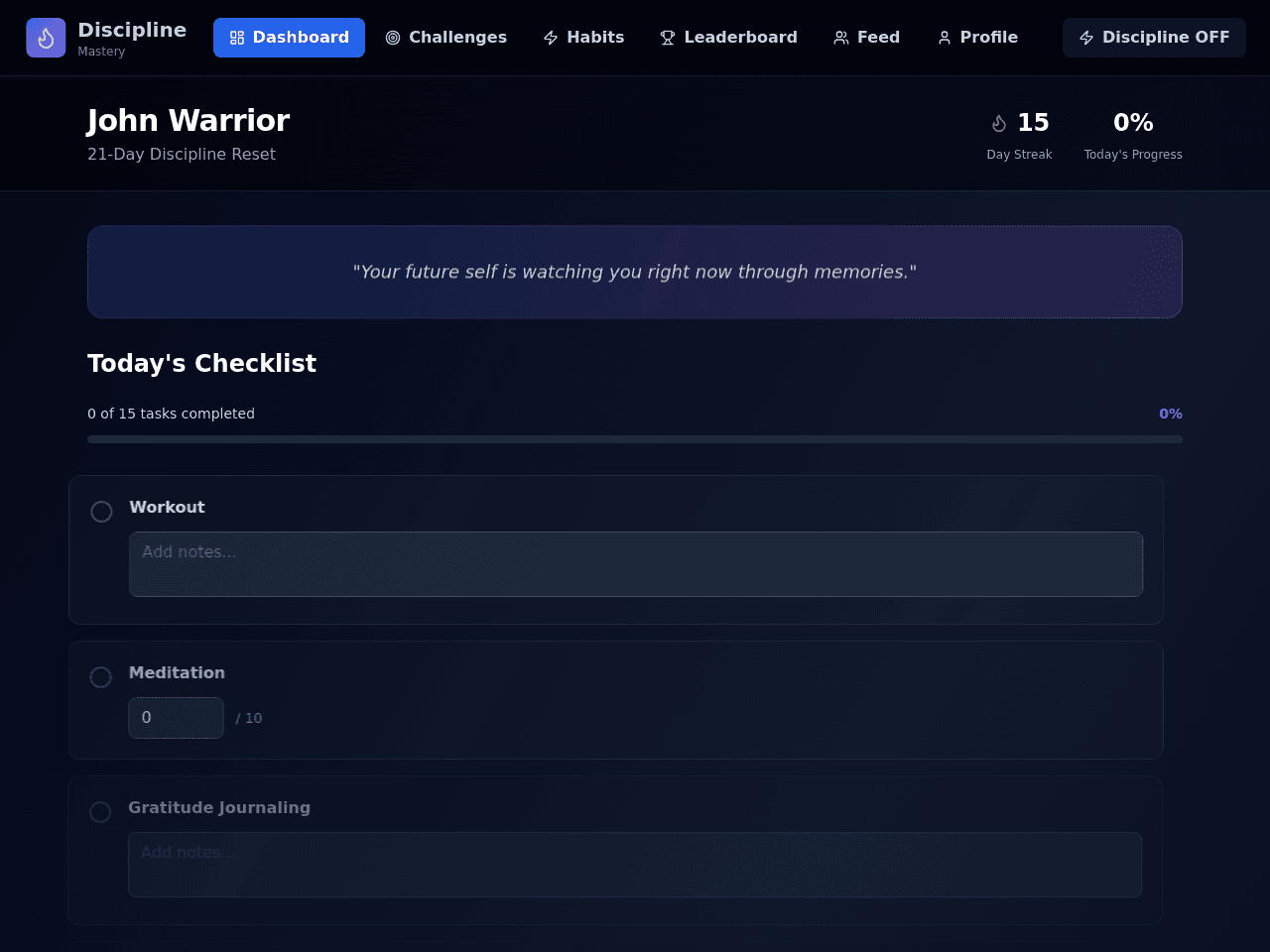Open the Habits section

[x=583, y=38]
